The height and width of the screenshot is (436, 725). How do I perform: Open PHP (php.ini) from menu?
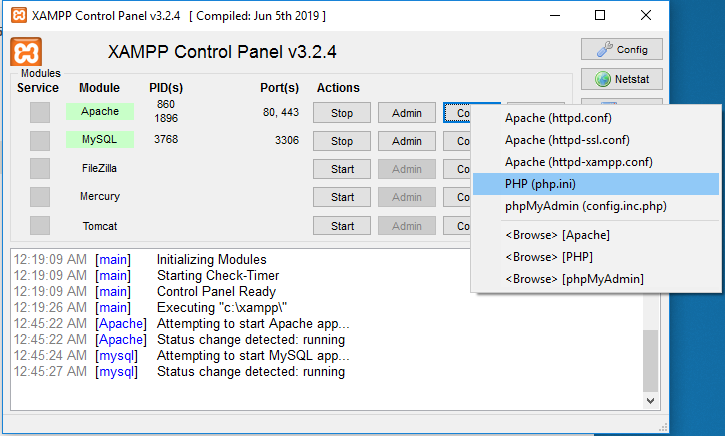596,184
